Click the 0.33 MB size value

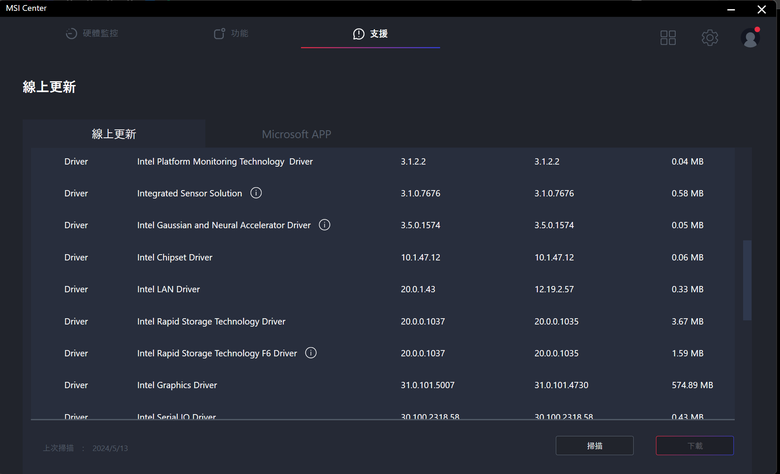point(687,289)
